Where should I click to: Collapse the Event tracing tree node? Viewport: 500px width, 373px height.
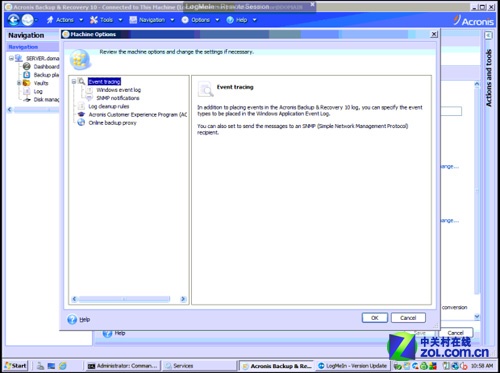coord(74,82)
